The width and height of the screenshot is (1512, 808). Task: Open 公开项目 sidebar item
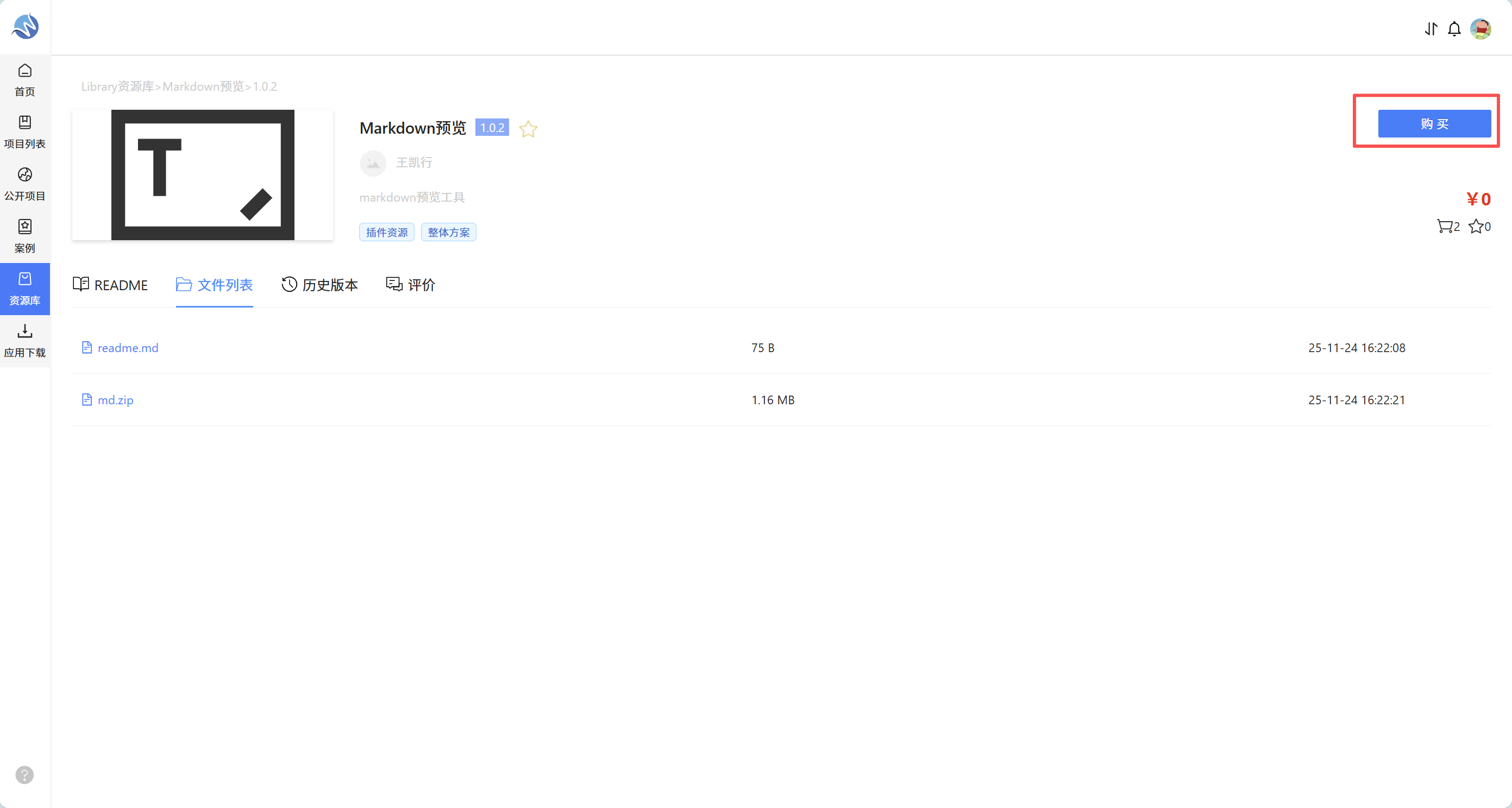pos(24,184)
